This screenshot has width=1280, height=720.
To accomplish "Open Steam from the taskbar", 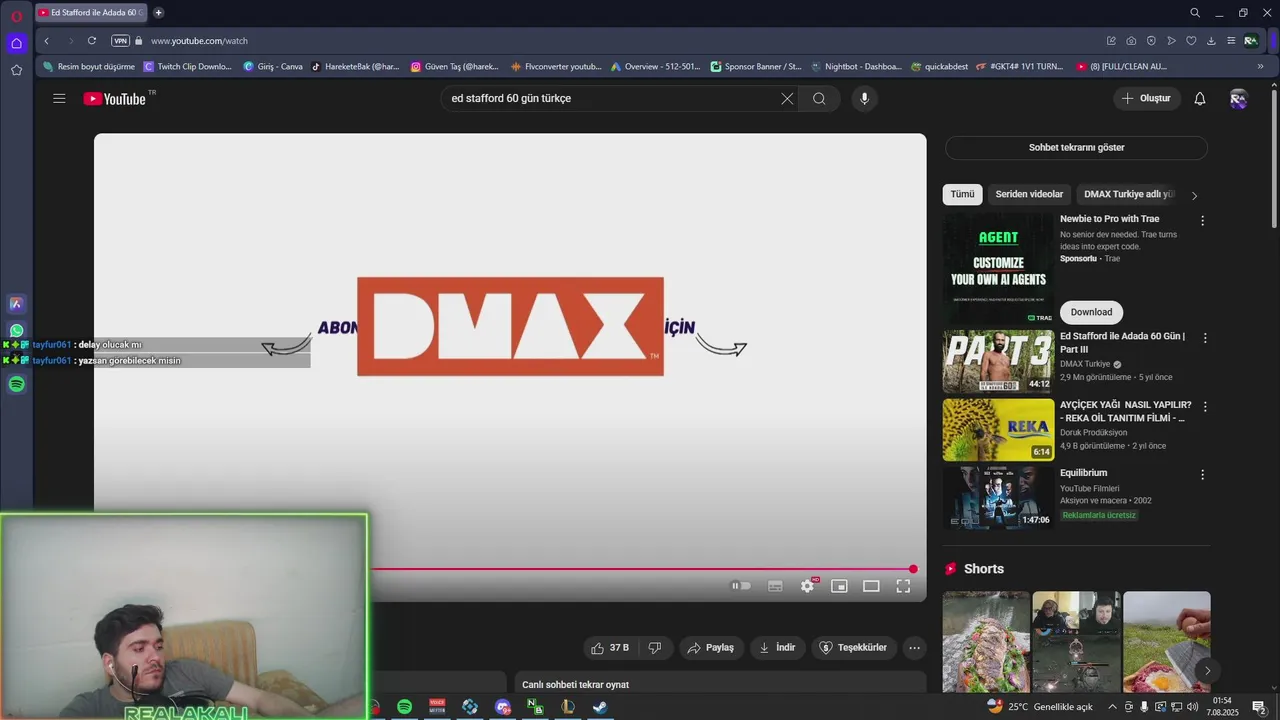I will coord(600,707).
